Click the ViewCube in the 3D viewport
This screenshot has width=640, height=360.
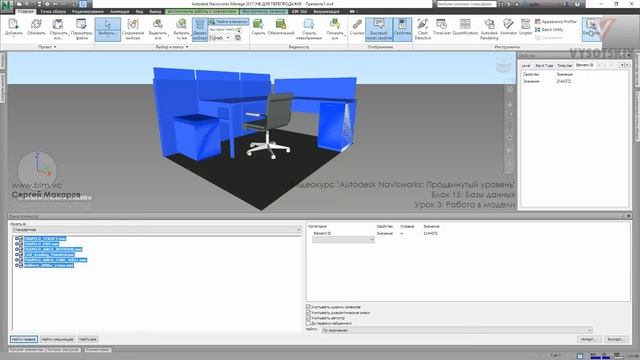pyautogui.click(x=503, y=66)
